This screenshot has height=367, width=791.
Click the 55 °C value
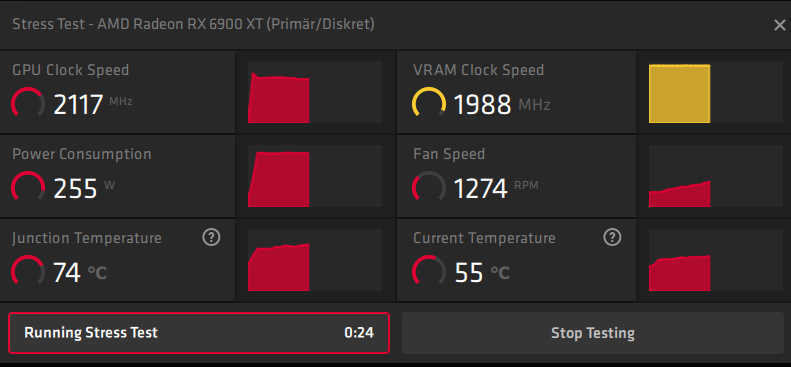[x=482, y=273]
